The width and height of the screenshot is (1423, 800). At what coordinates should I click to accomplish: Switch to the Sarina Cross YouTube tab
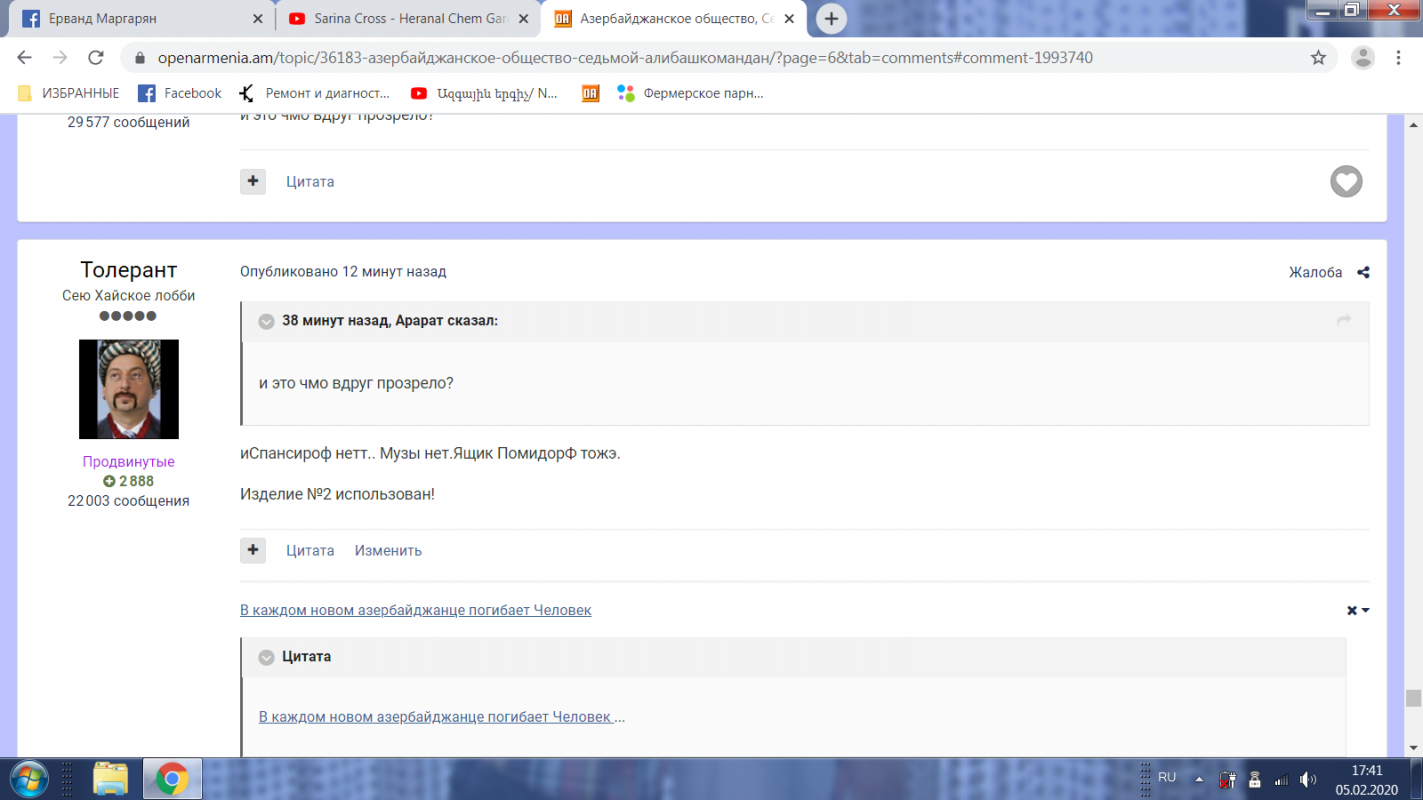pos(410,18)
